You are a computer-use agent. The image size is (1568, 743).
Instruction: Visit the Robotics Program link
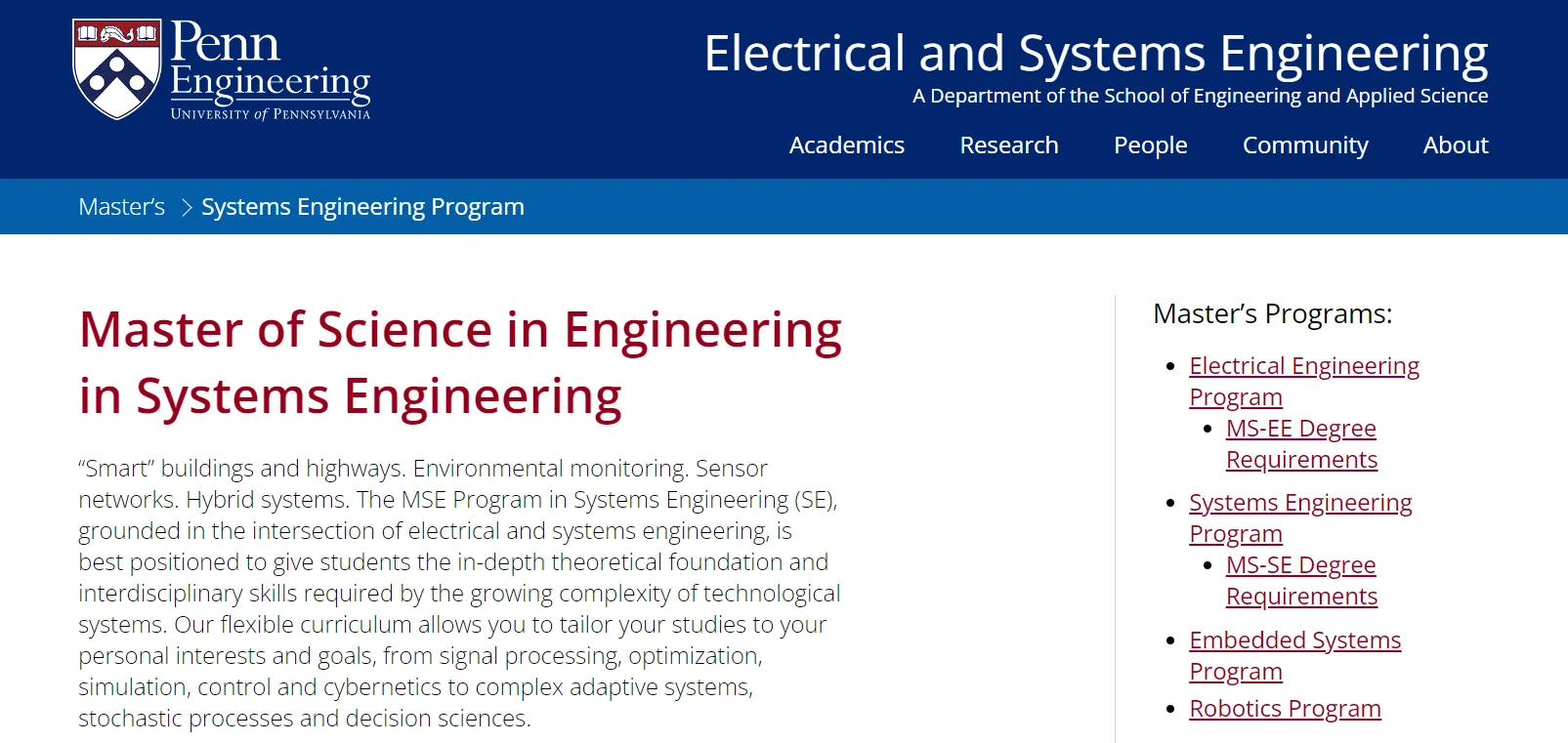coord(1285,709)
